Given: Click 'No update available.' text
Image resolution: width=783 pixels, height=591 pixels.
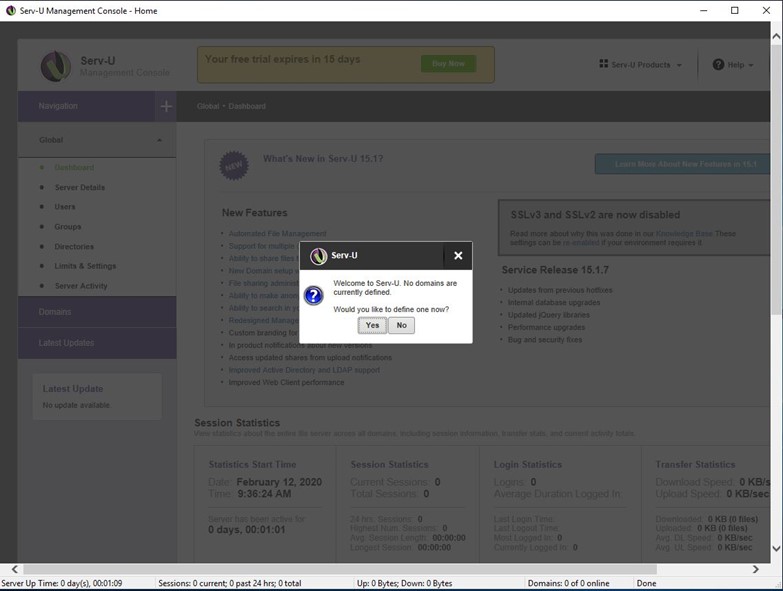Looking at the screenshot, I should tap(76, 405).
